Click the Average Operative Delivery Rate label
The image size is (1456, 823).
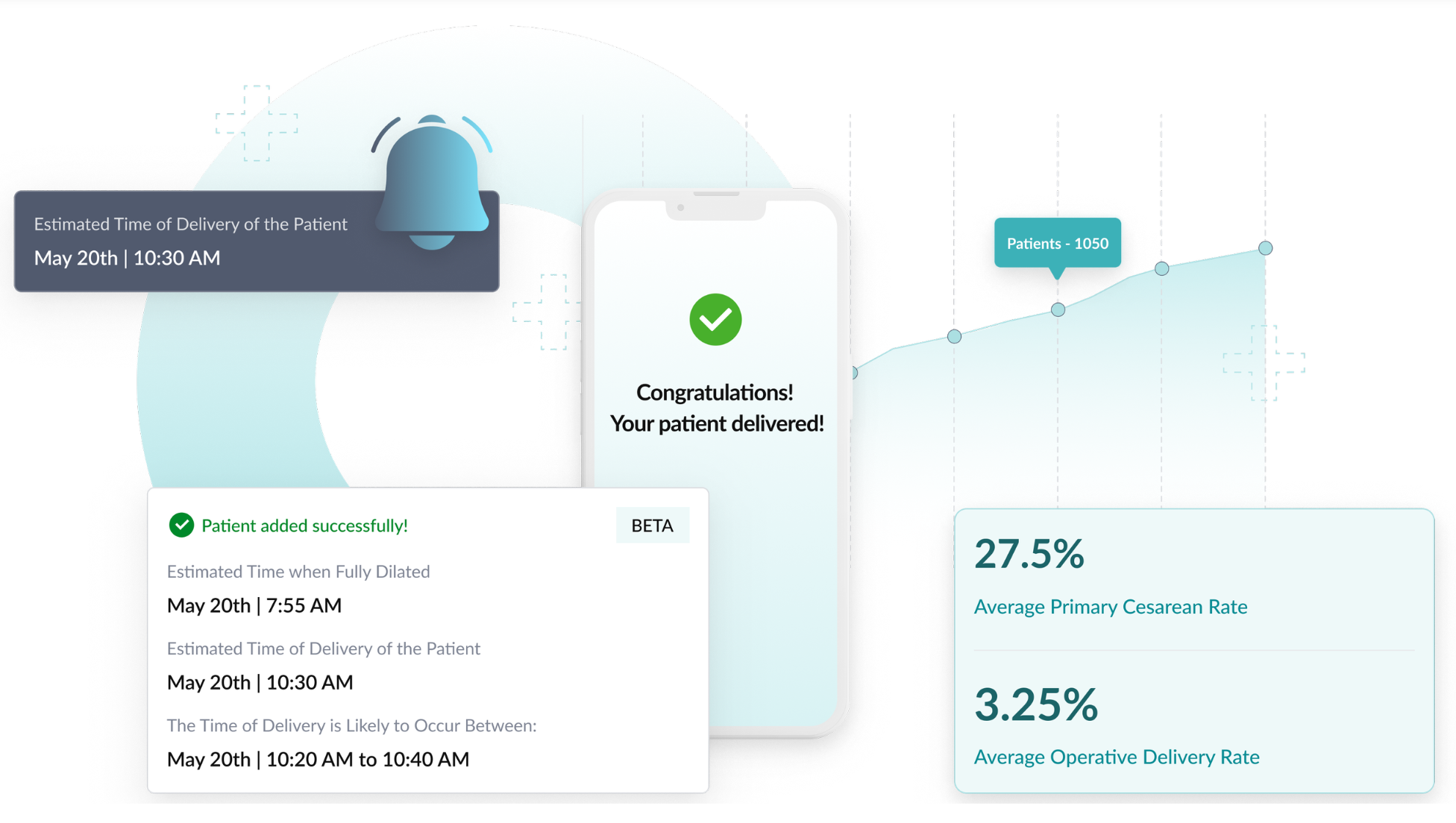tap(1117, 757)
